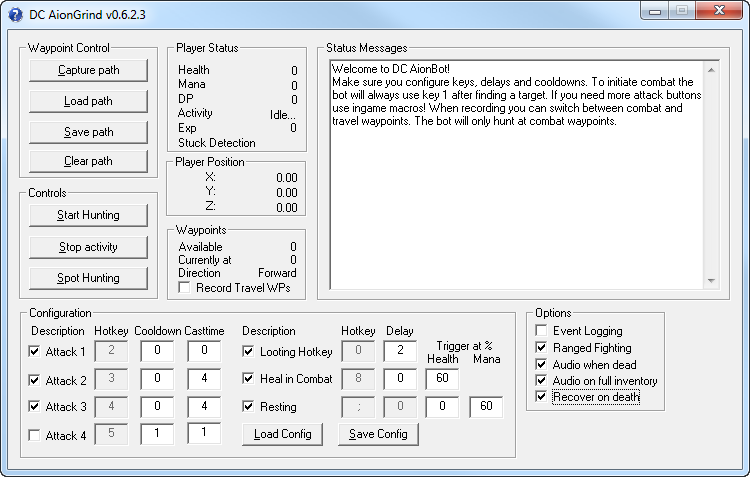Toggle the Attack 3 checkbox
This screenshot has width=750, height=477.
34,406
